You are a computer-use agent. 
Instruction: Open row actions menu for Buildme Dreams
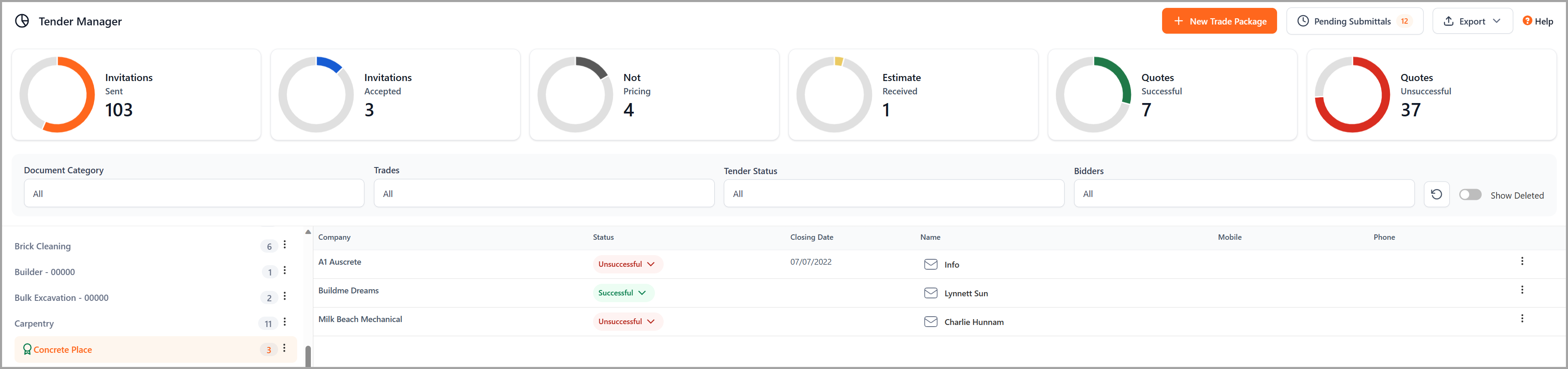pos(1522,290)
